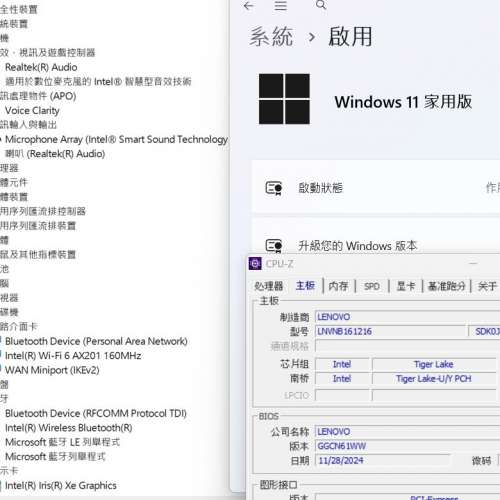Click the 芯片组 Intel vendor field
The width and height of the screenshot is (500, 500).
tap(342, 364)
